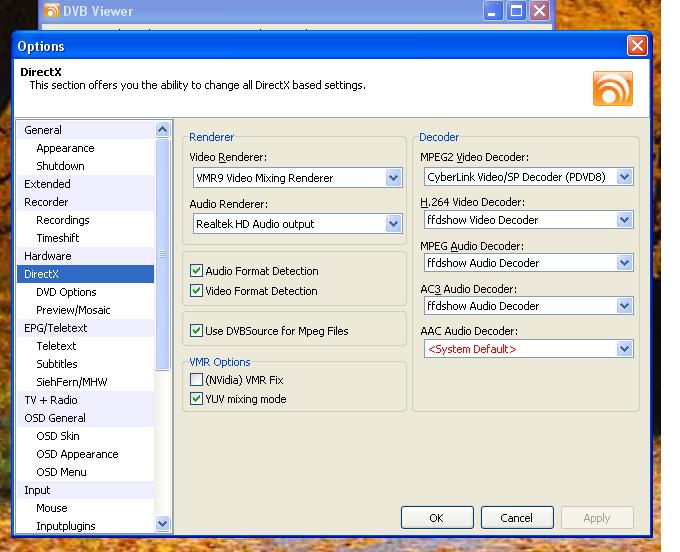Expand the MPEG2 Video Decoder dropdown
Screen dimensions: 680x552
624,177
